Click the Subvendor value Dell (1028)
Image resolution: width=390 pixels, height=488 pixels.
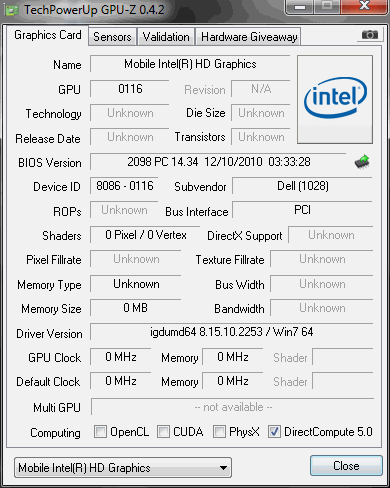coord(302,186)
